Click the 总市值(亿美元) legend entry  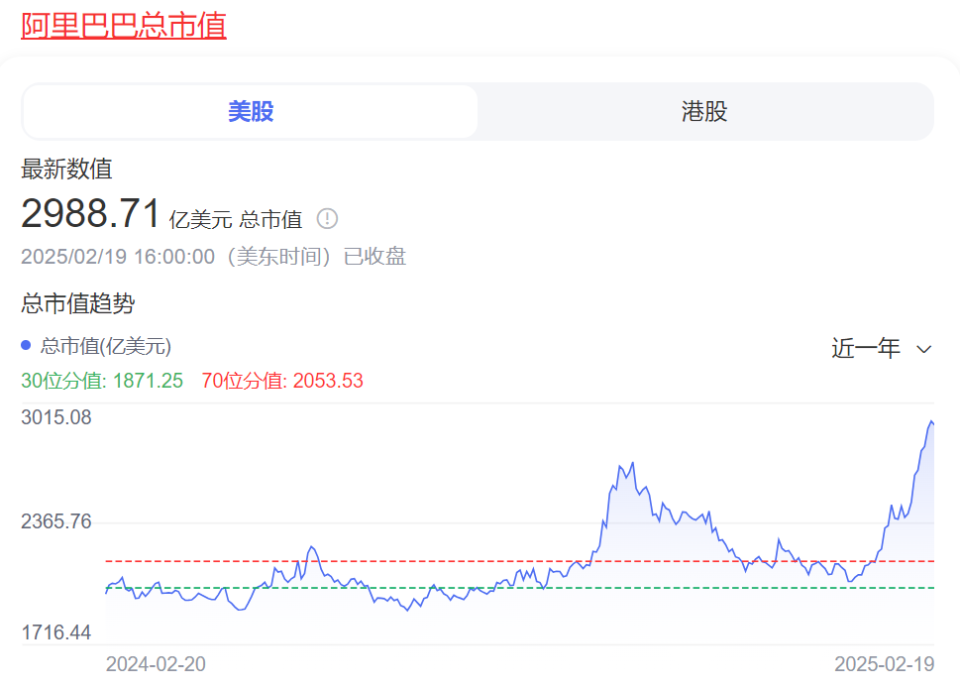[x=96, y=346]
